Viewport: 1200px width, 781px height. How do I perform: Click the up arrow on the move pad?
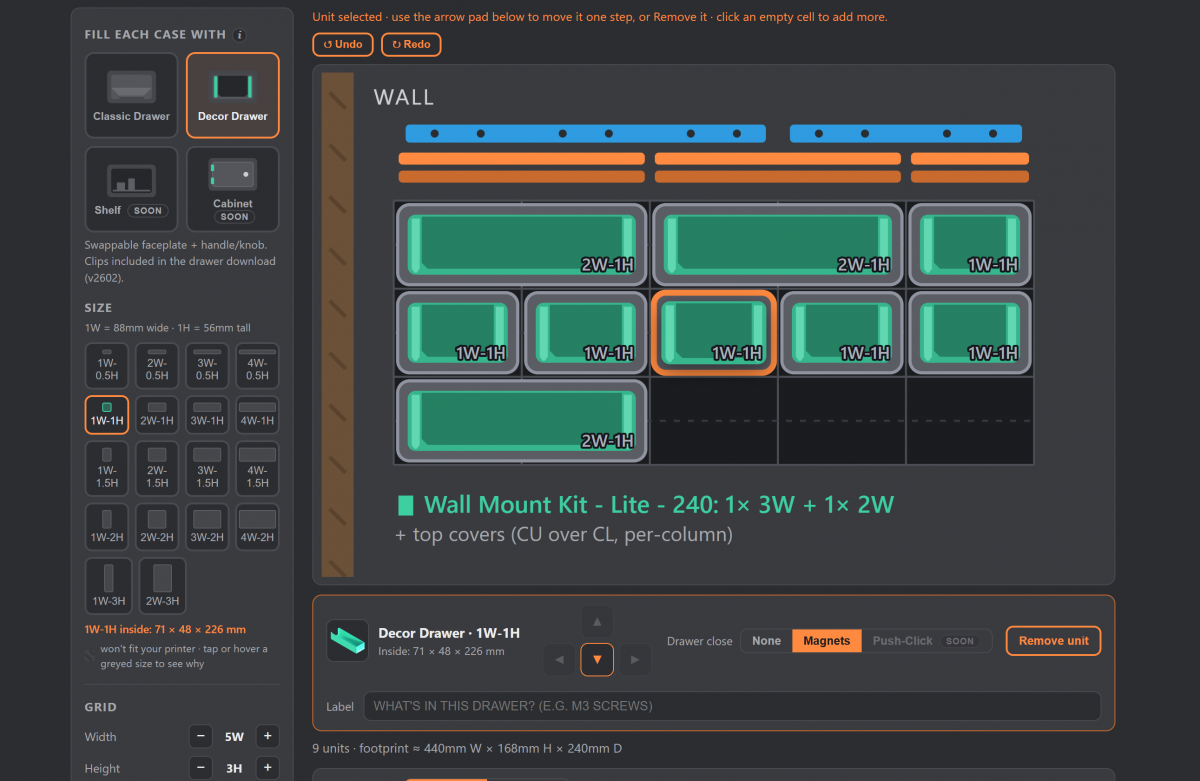pos(597,622)
